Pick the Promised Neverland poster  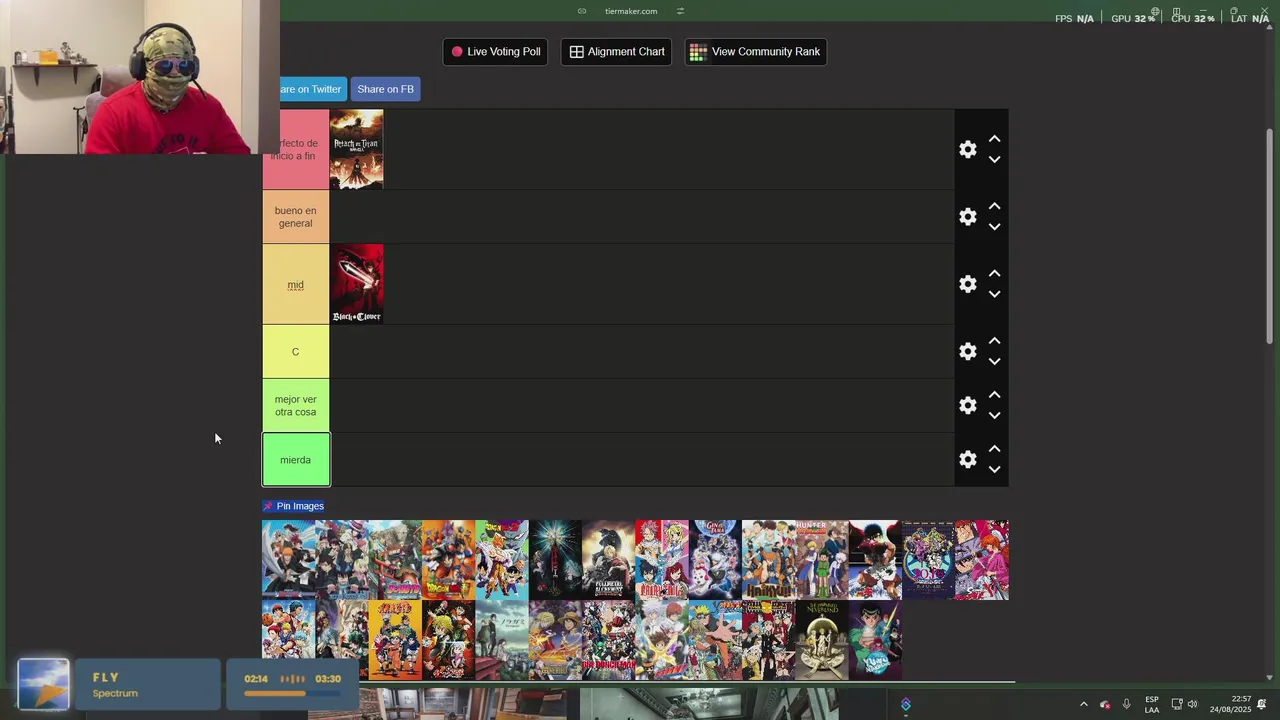pos(821,640)
